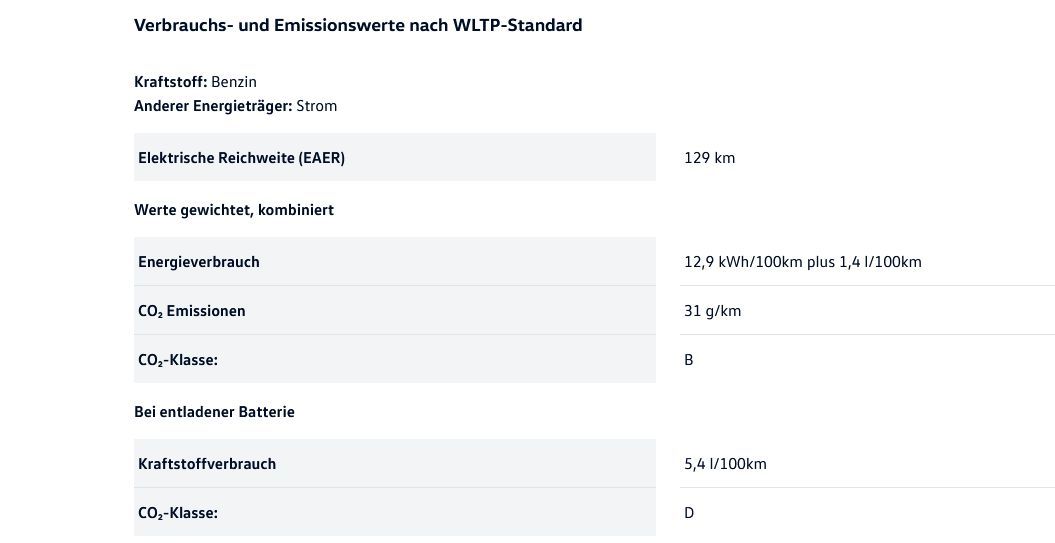Click the "Werte gewichtet, kombiniert" subheading
1055x543 pixels.
pos(234,210)
